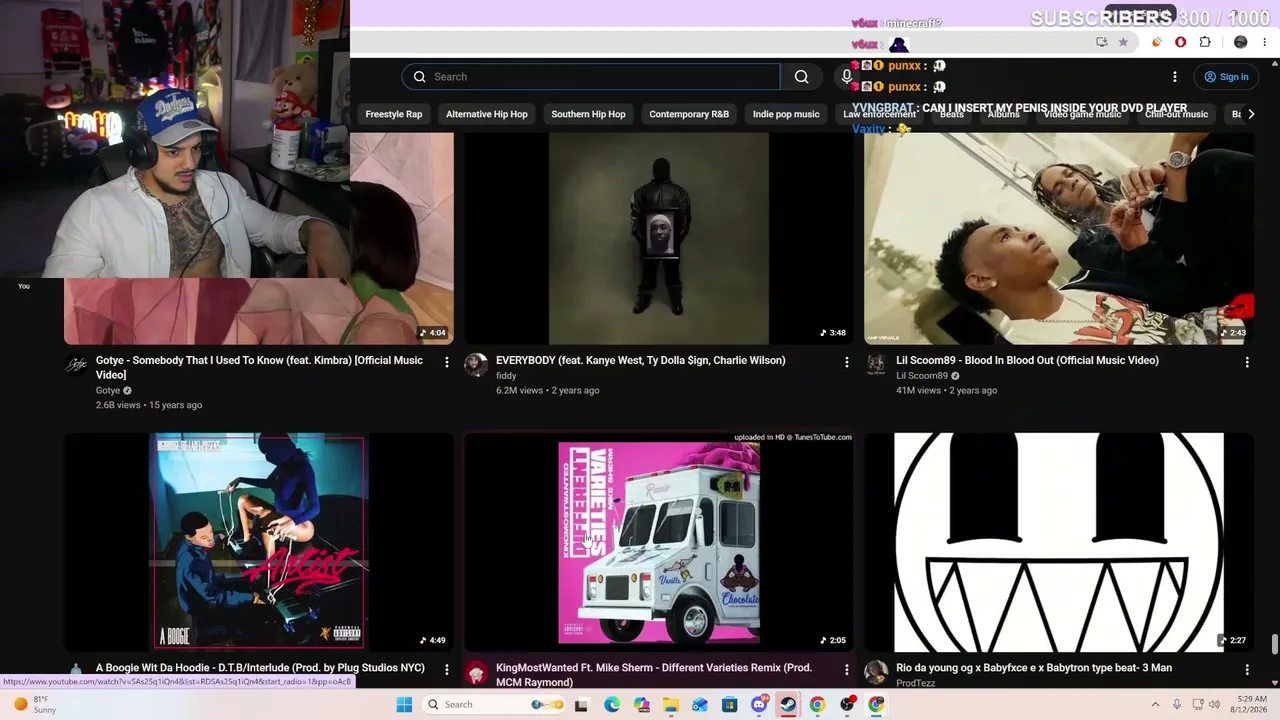
Task: Open Steam from the taskbar
Action: (x=788, y=704)
